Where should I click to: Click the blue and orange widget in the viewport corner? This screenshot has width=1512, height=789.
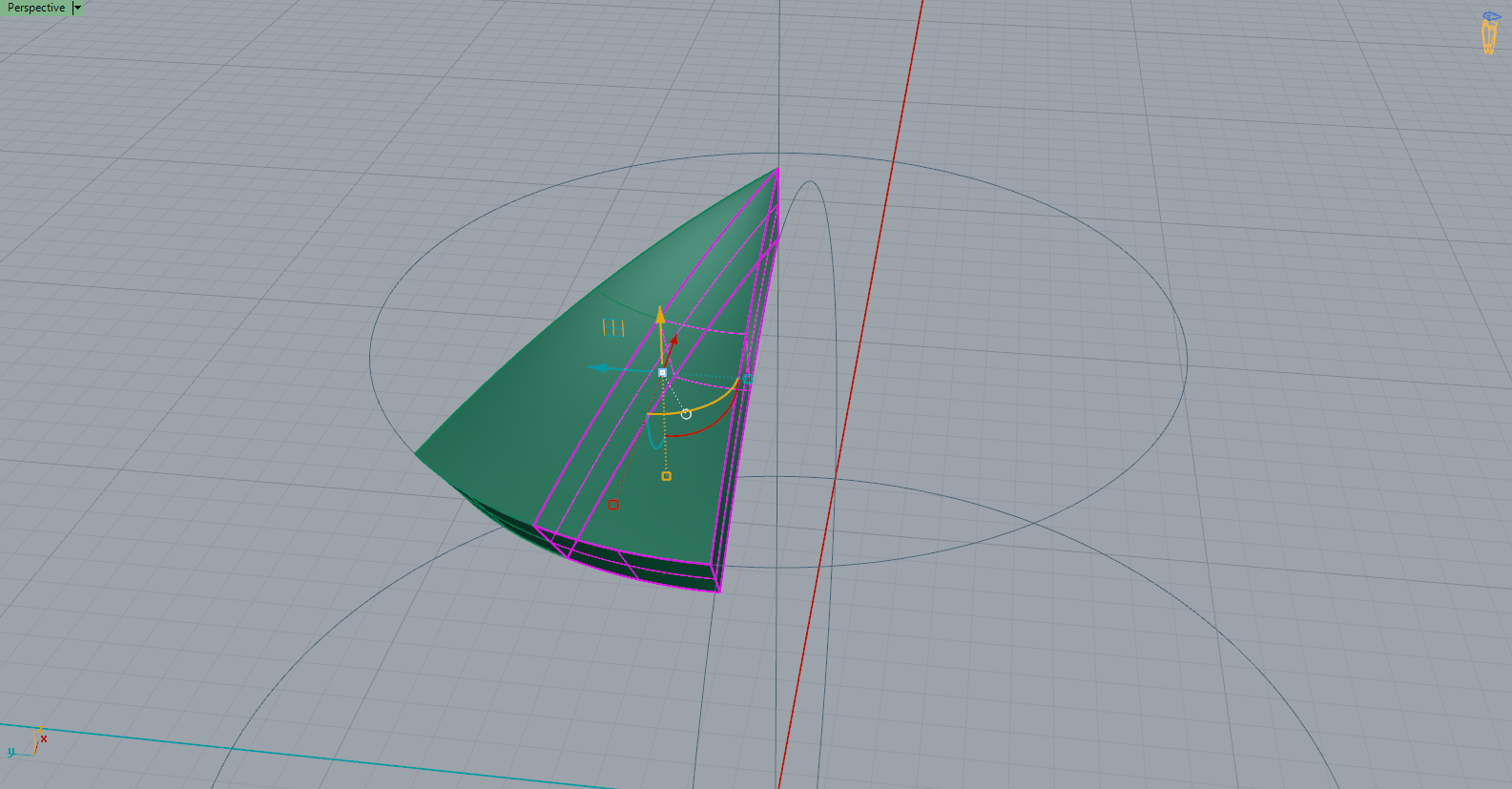tap(1490, 33)
